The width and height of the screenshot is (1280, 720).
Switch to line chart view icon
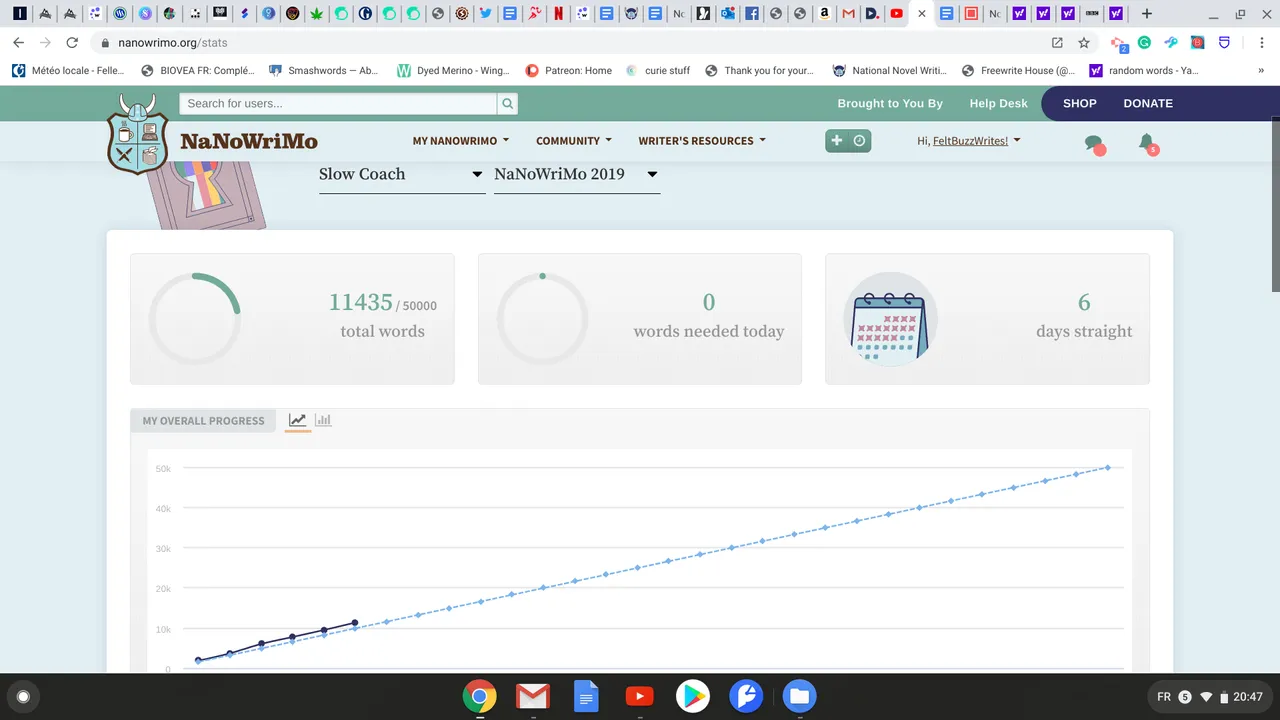click(297, 420)
